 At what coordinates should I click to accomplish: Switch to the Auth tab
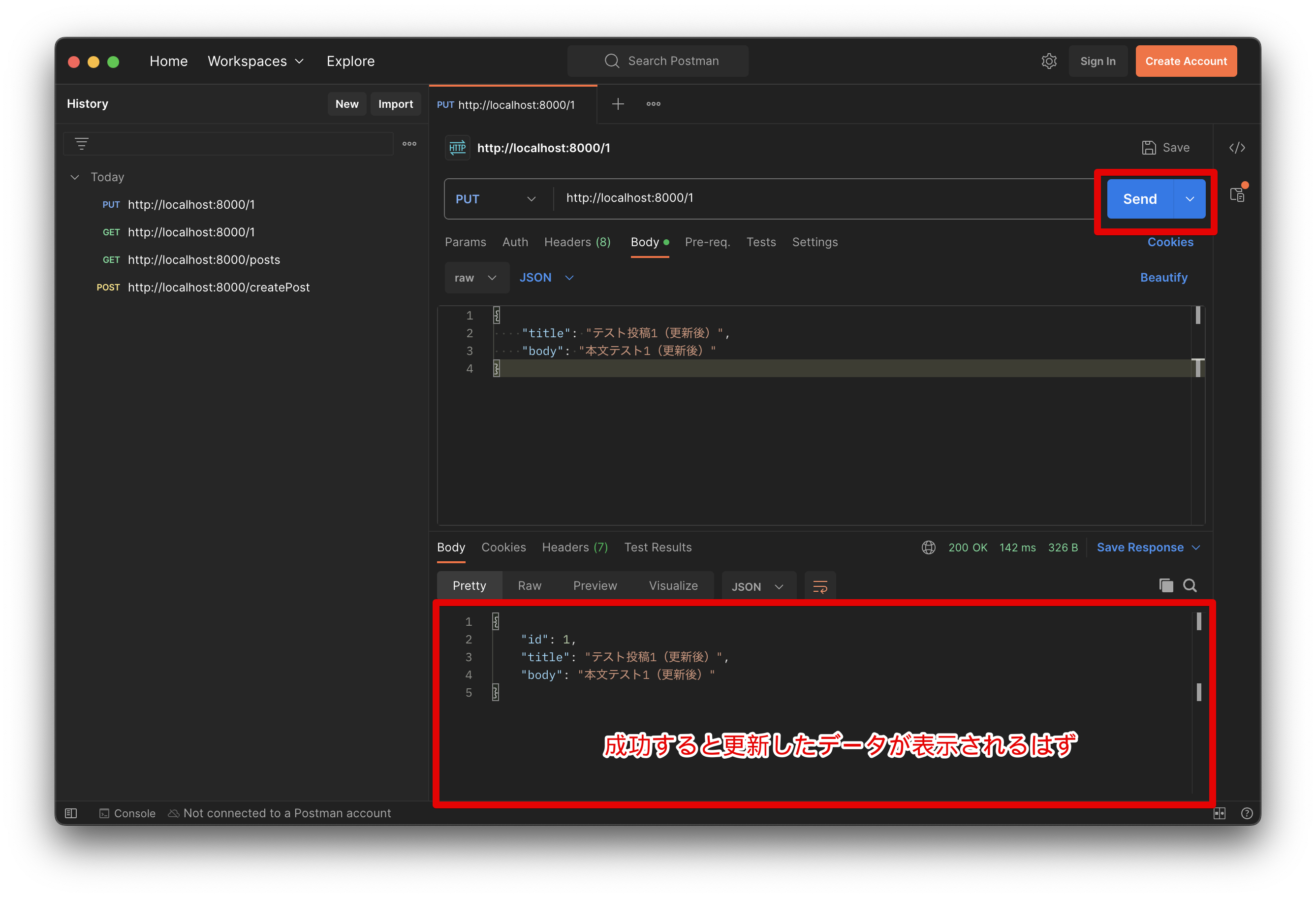(x=515, y=242)
